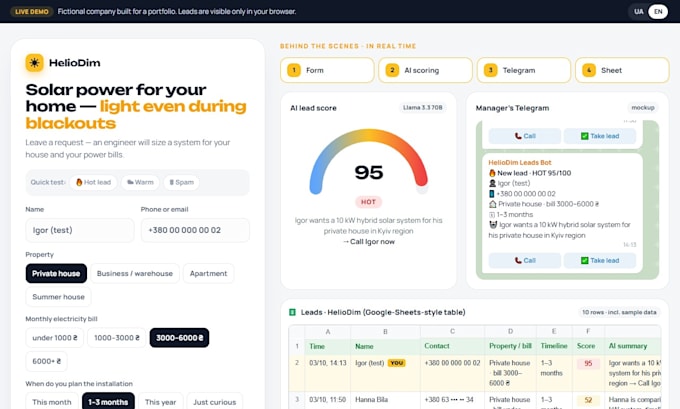Select This year installation timing

(160, 402)
